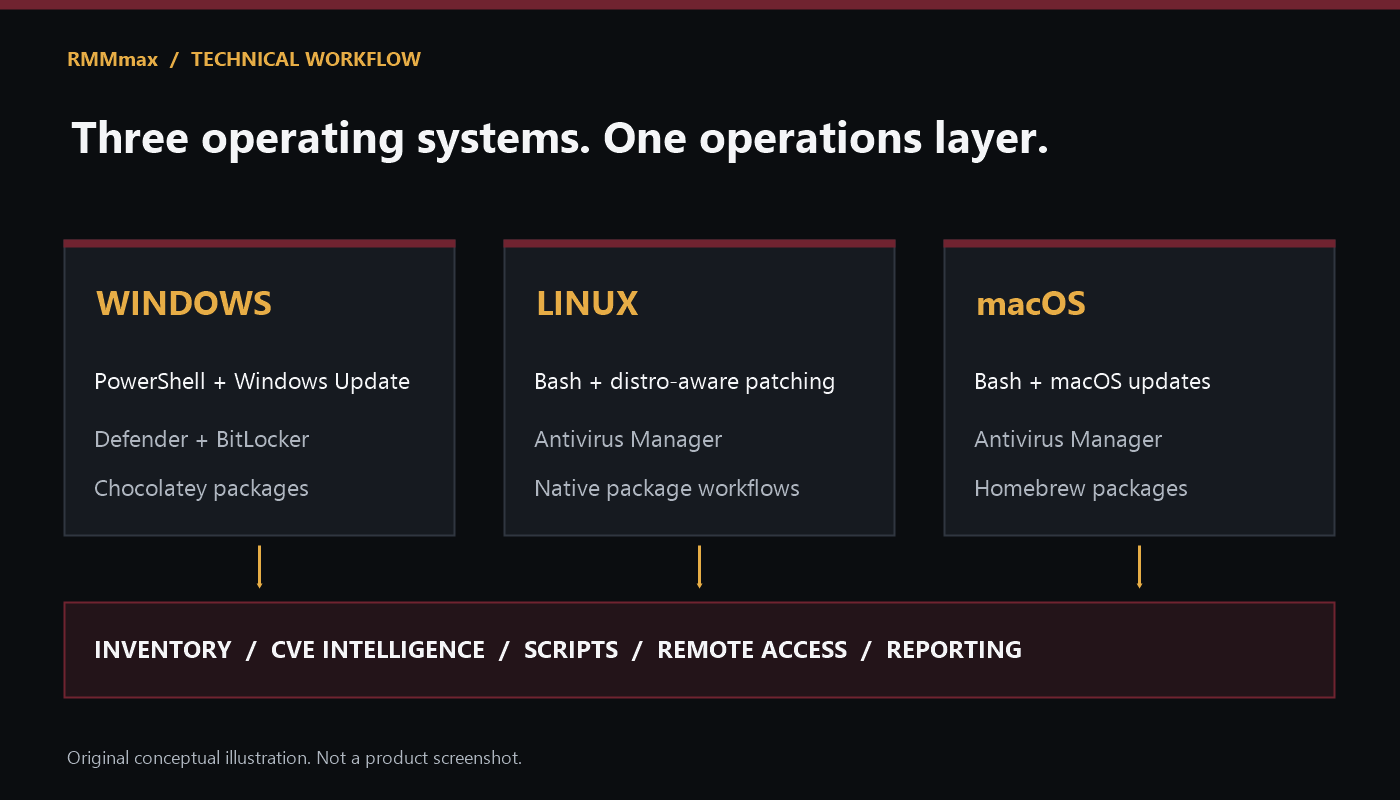Click CVE INTELLIGENCE in the bottom bar

pyautogui.click(x=378, y=650)
